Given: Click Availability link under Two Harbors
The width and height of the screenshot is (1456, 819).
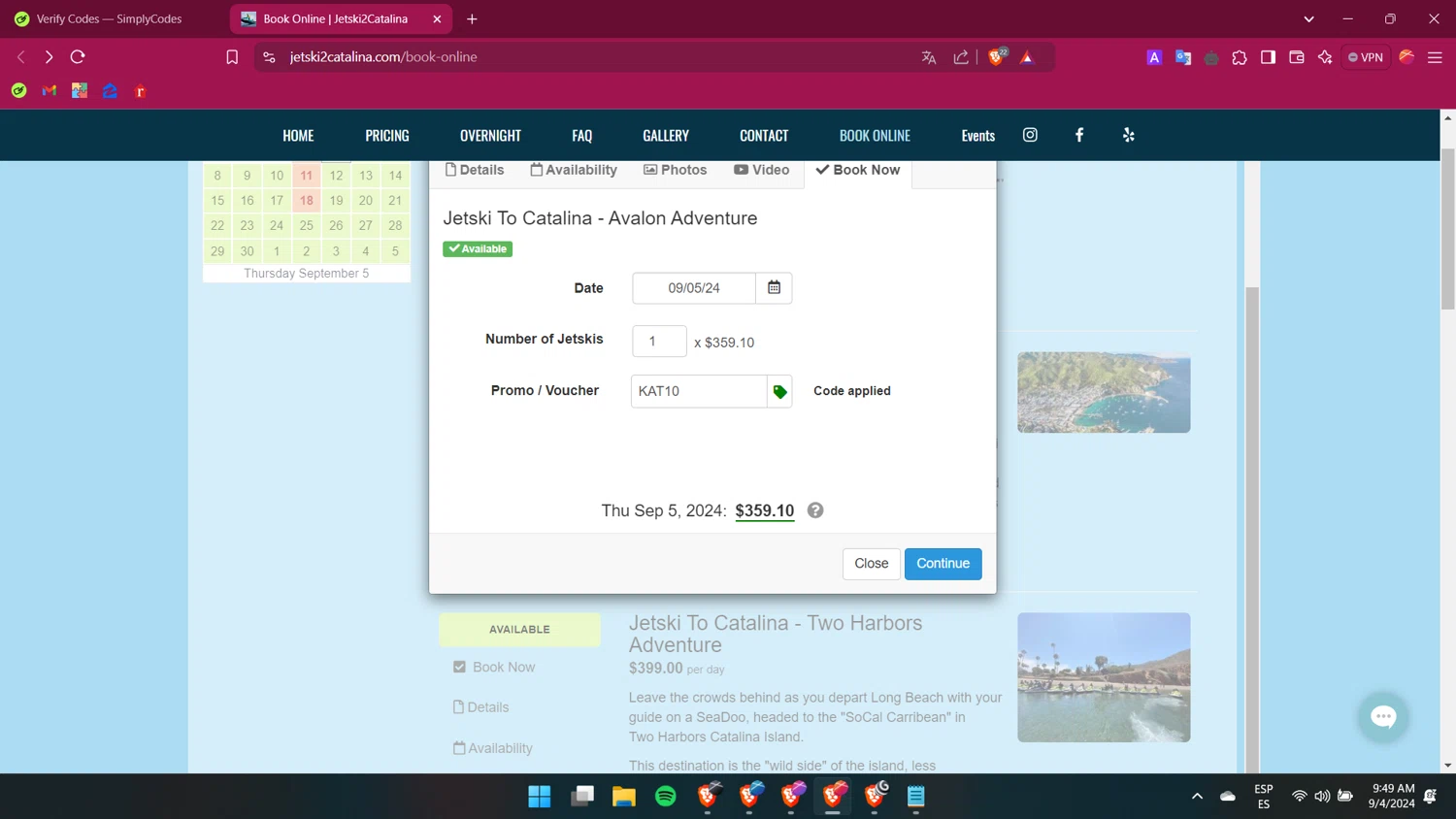Looking at the screenshot, I should (492, 748).
